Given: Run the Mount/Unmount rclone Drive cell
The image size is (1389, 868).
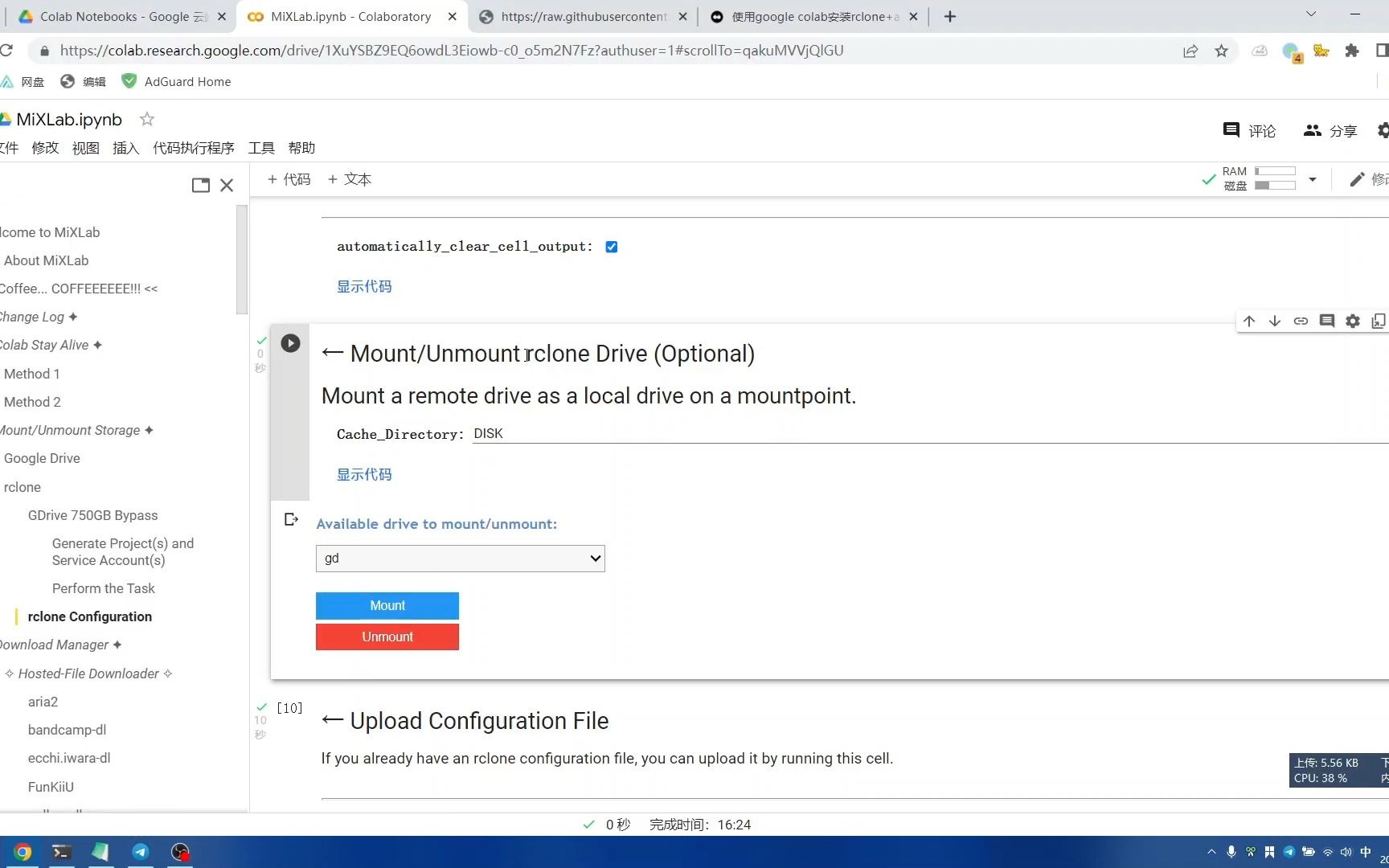Looking at the screenshot, I should pos(290,343).
